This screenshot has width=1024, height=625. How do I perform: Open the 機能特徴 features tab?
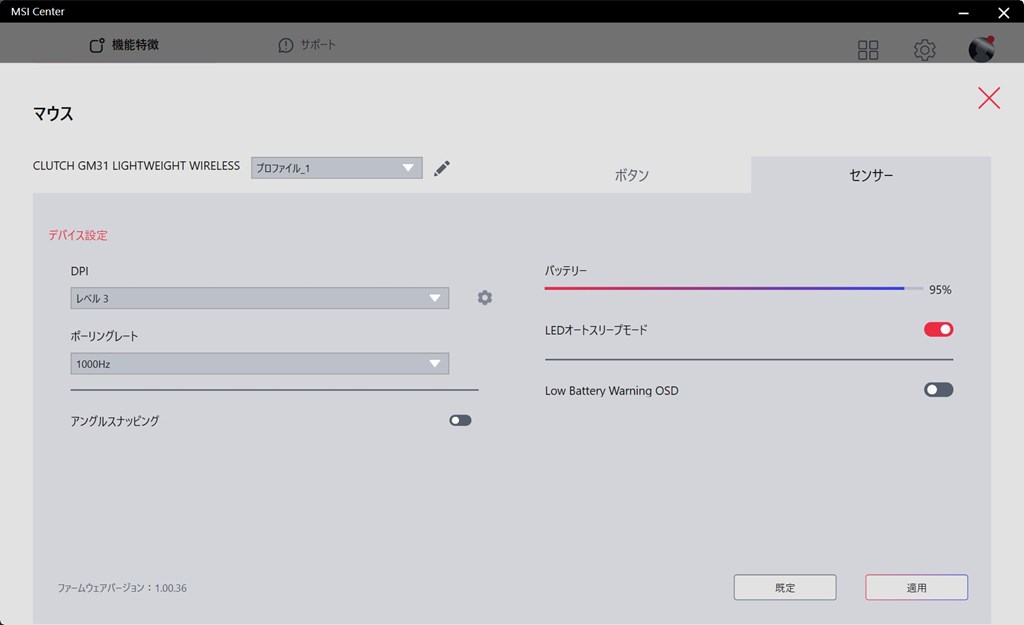pos(124,44)
